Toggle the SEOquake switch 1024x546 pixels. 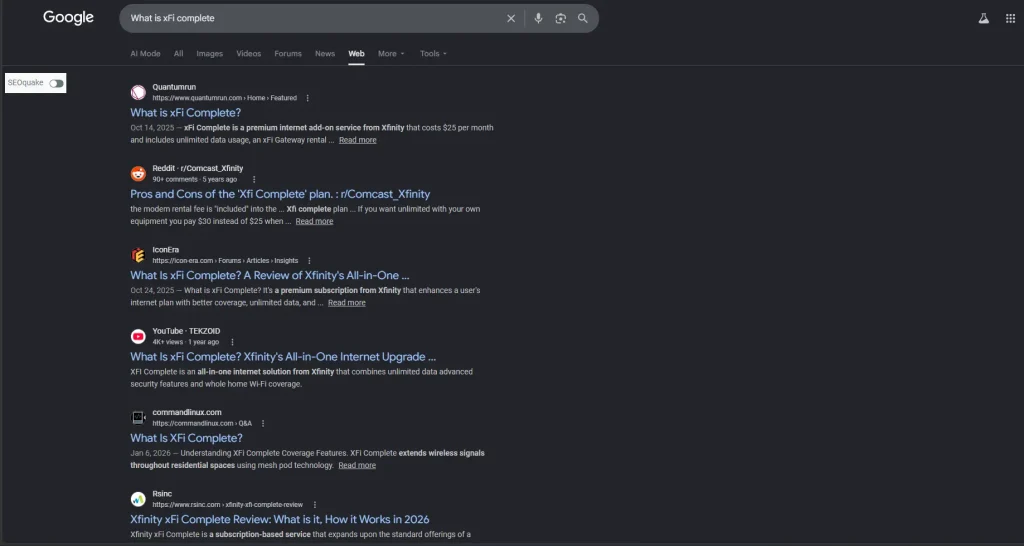(56, 83)
